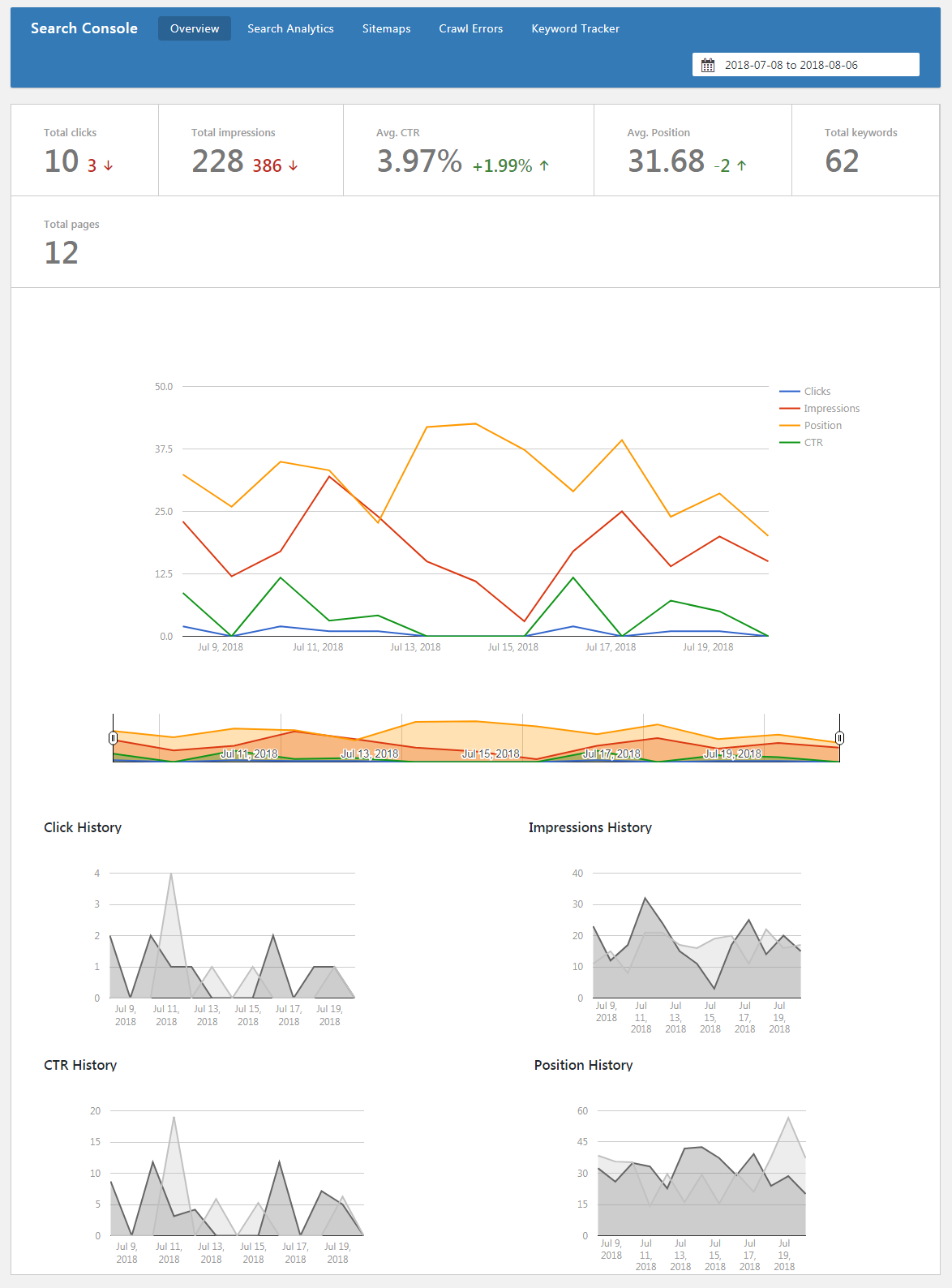Click the down arrow beside Total impressions
952x1288 pixels.
point(294,165)
